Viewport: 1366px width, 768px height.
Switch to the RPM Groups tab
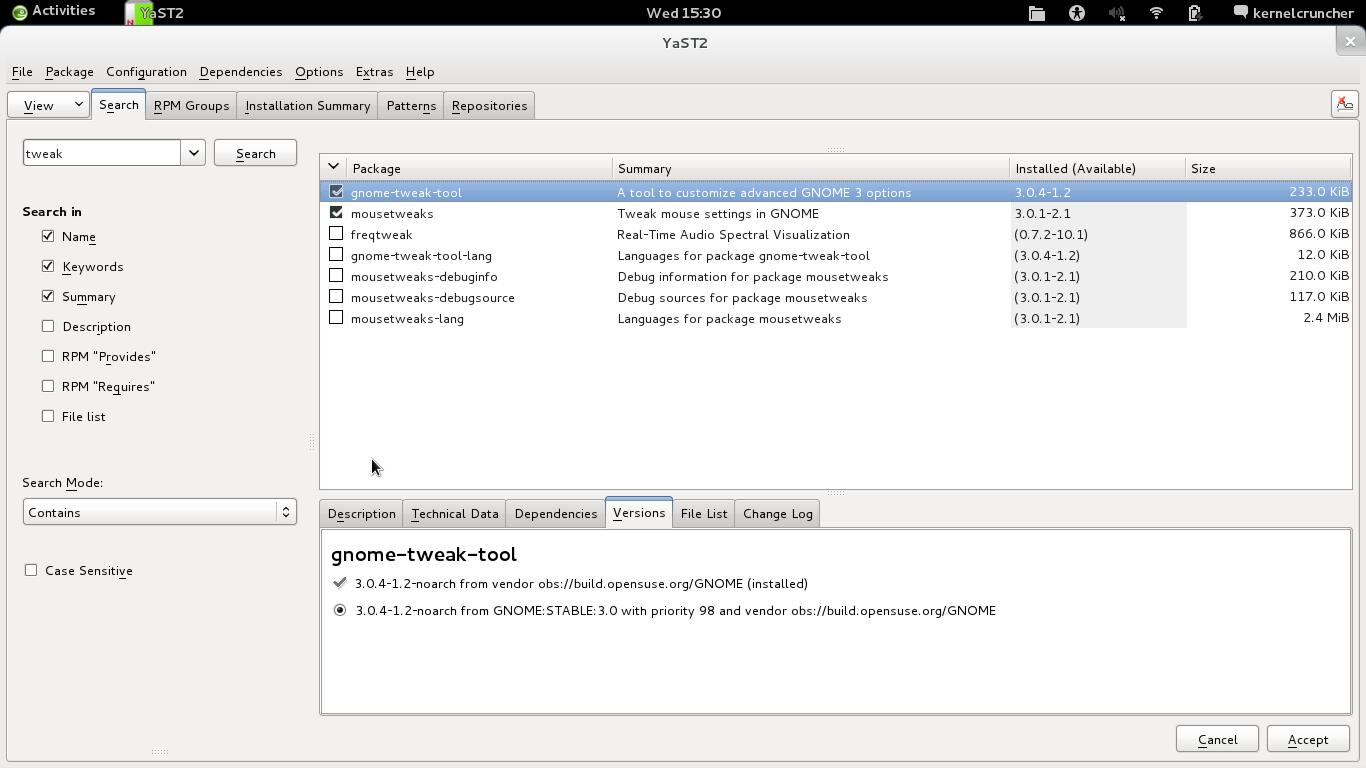coord(192,105)
